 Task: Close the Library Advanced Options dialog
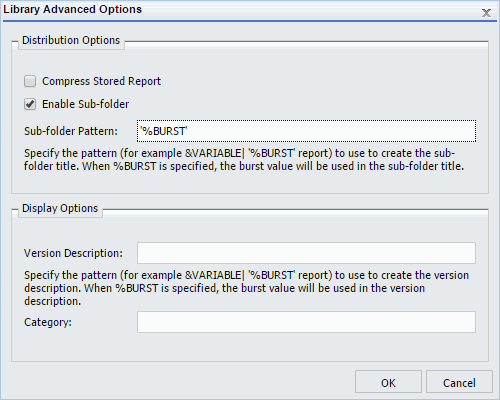tap(486, 13)
